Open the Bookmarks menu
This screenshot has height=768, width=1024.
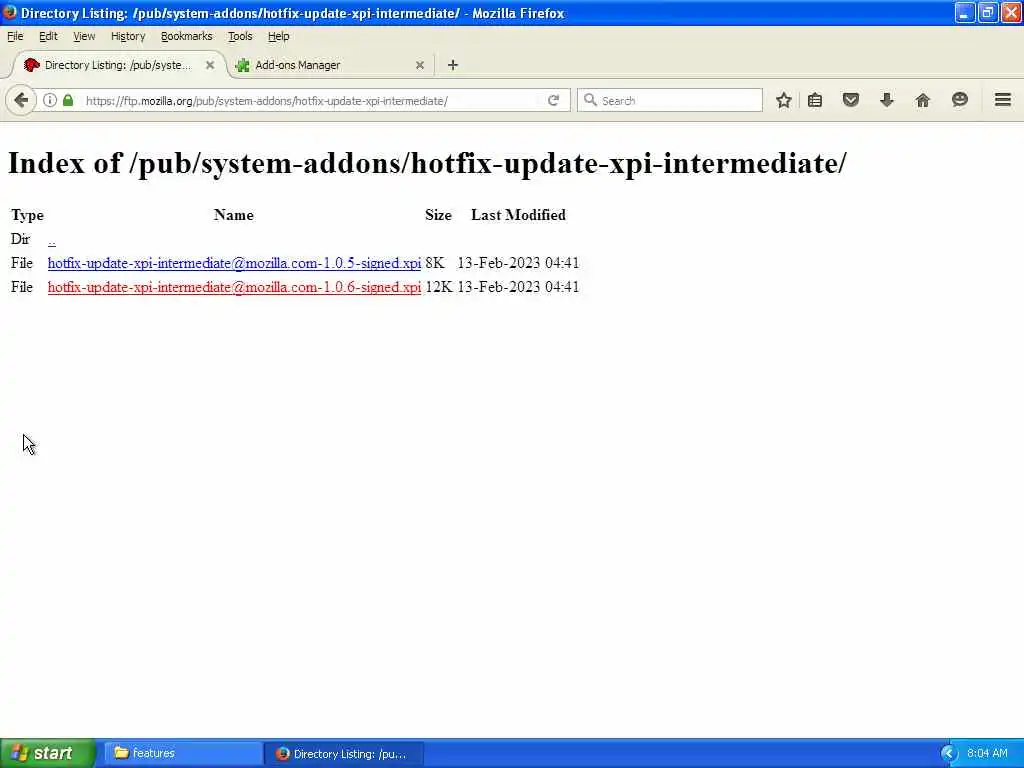[187, 36]
